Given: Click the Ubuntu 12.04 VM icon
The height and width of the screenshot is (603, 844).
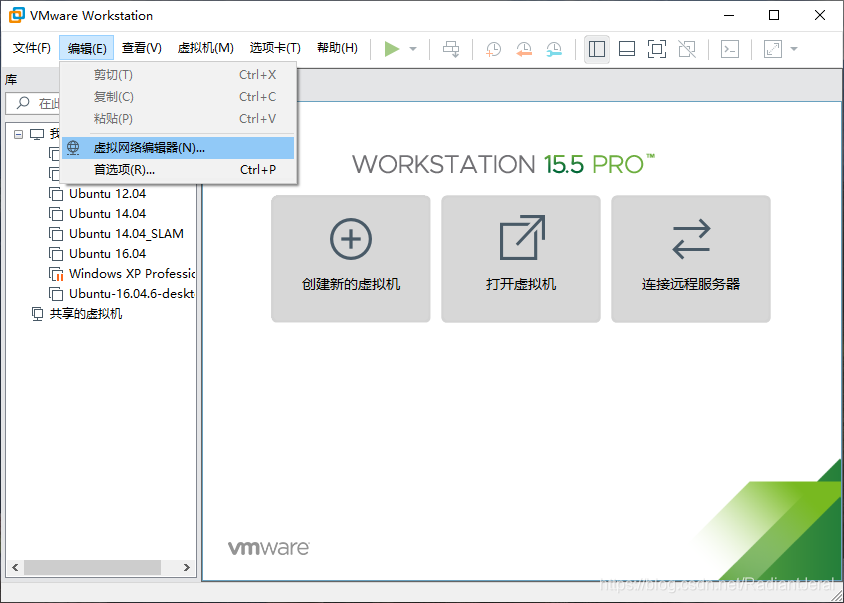Looking at the screenshot, I should pos(56,194).
